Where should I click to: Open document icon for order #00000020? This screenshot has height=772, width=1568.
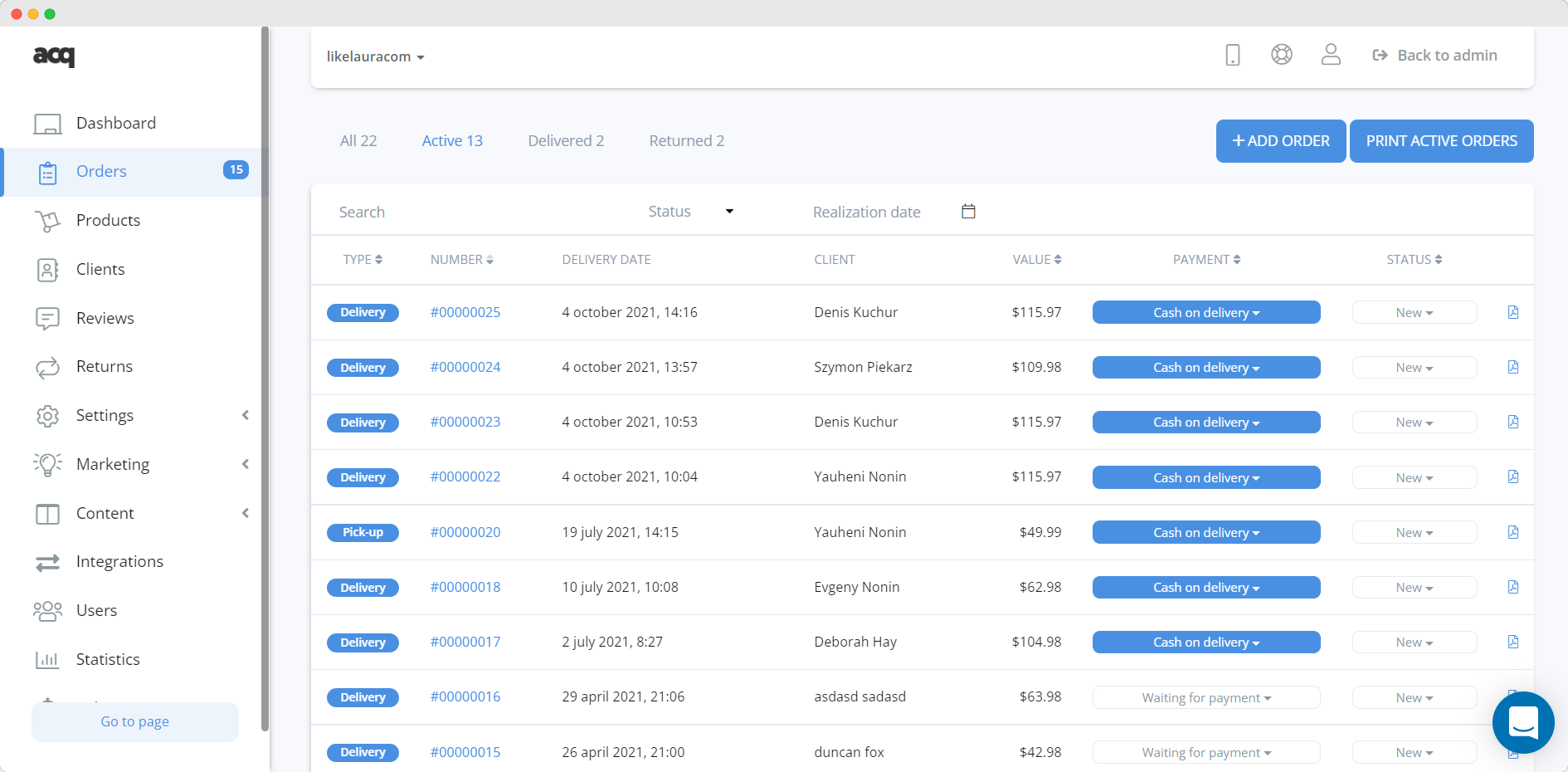pos(1513,532)
